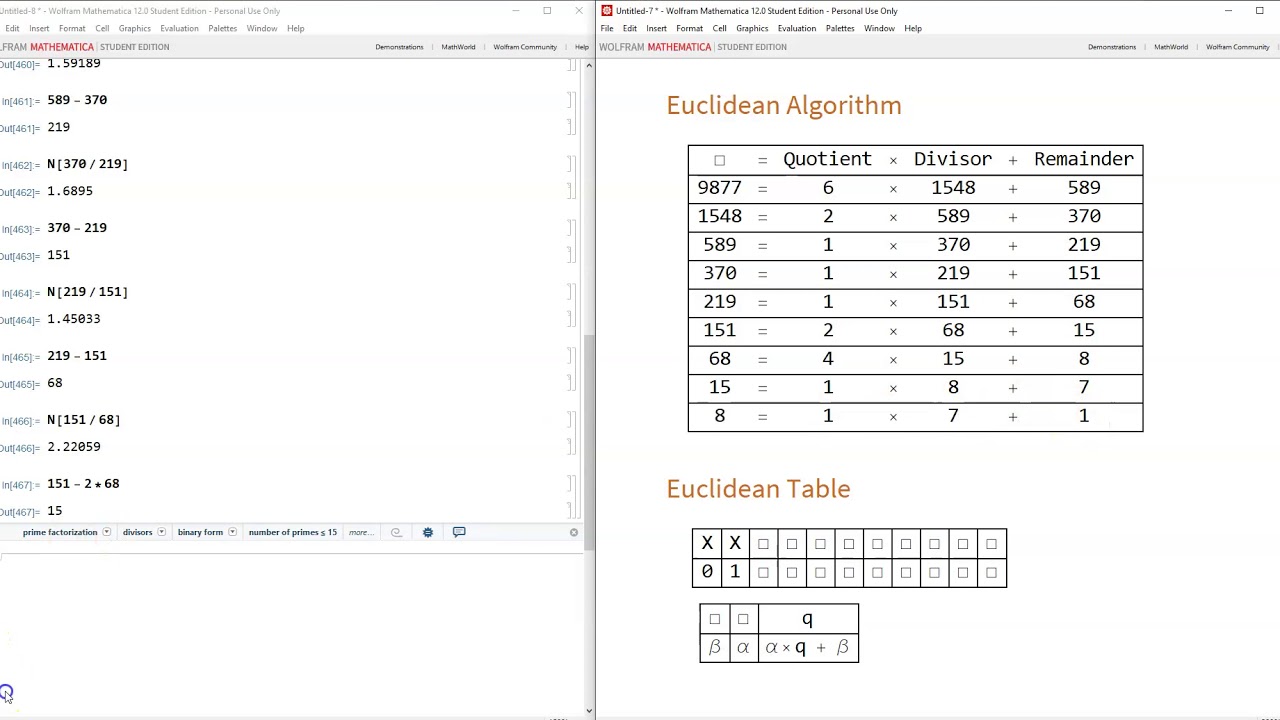Open Demonstrations link in right window
This screenshot has height=720, width=1280.
(x=1112, y=47)
